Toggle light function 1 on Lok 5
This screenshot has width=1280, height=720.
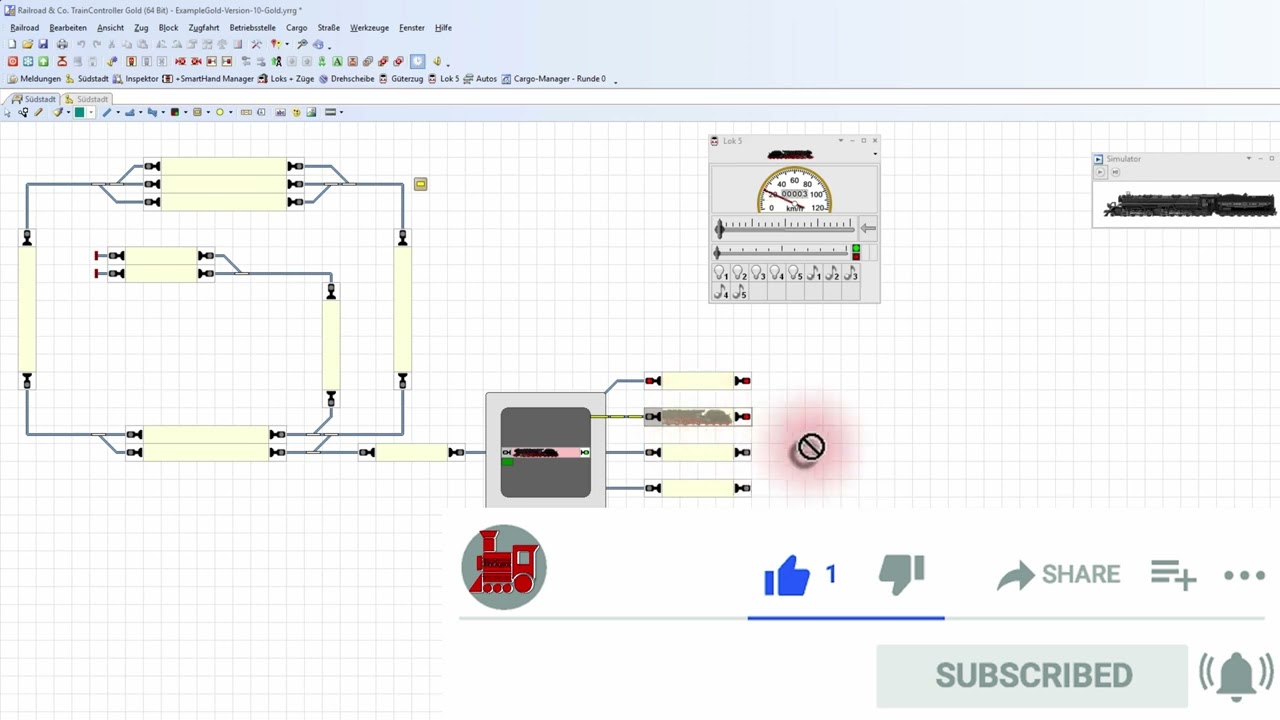tap(720, 273)
